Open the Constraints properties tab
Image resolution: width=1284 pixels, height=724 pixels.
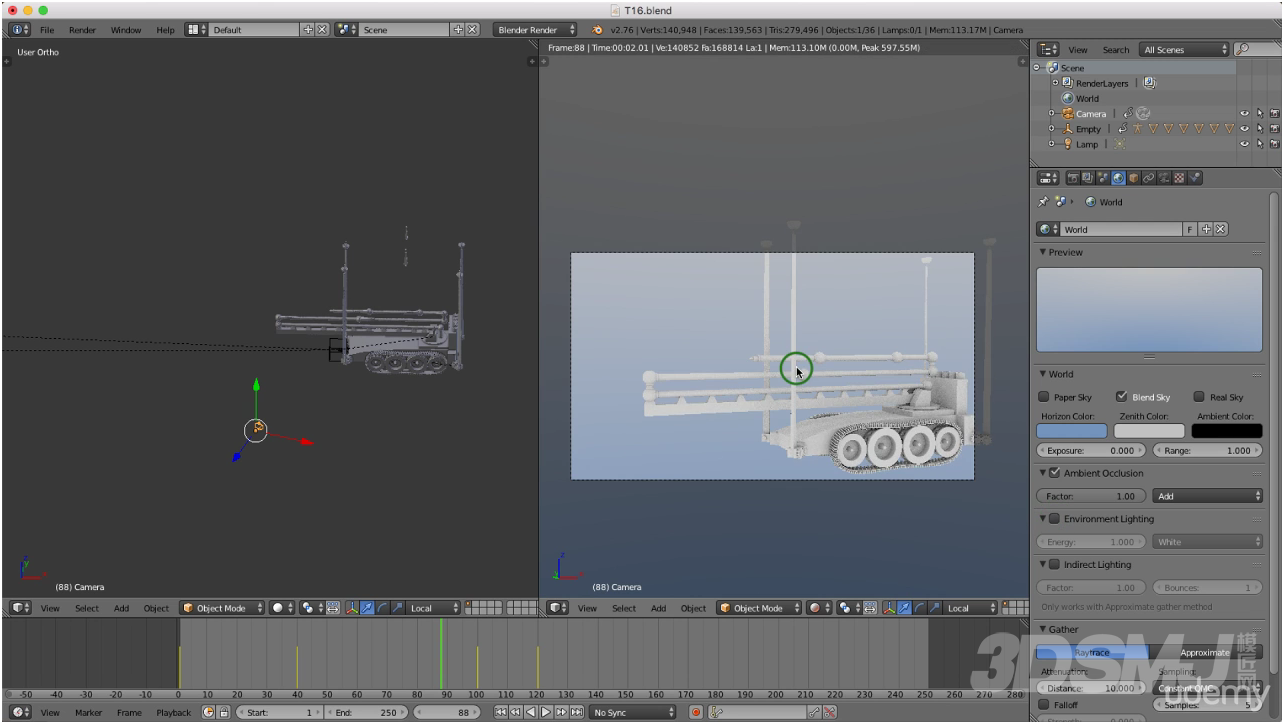(x=1148, y=178)
